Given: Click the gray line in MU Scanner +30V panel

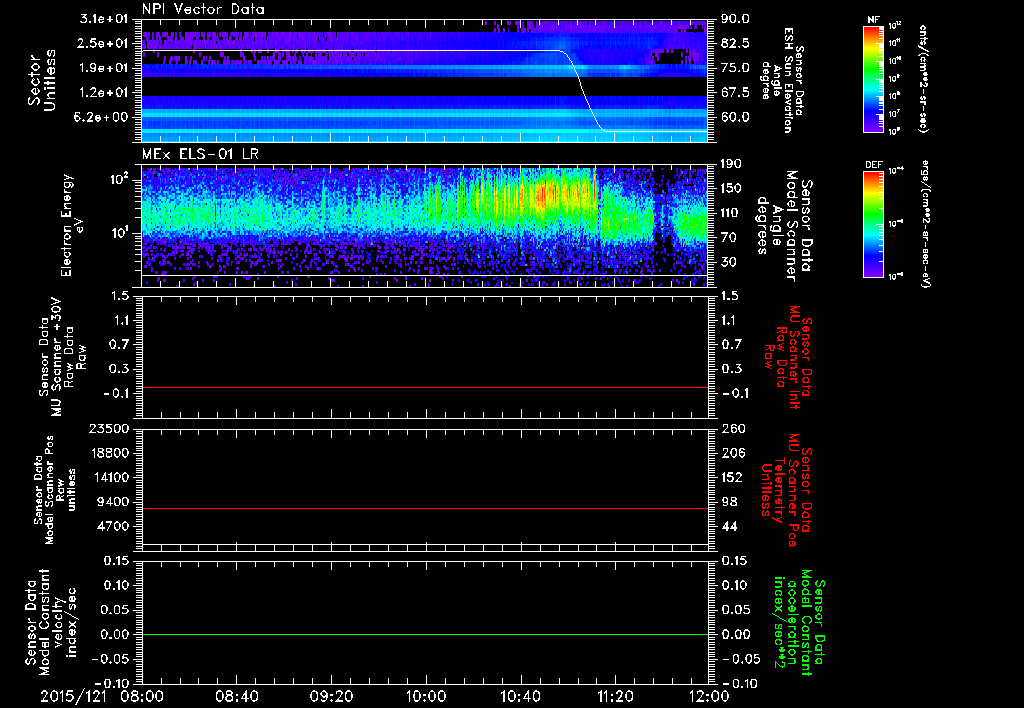Looking at the screenshot, I should (x=425, y=387).
